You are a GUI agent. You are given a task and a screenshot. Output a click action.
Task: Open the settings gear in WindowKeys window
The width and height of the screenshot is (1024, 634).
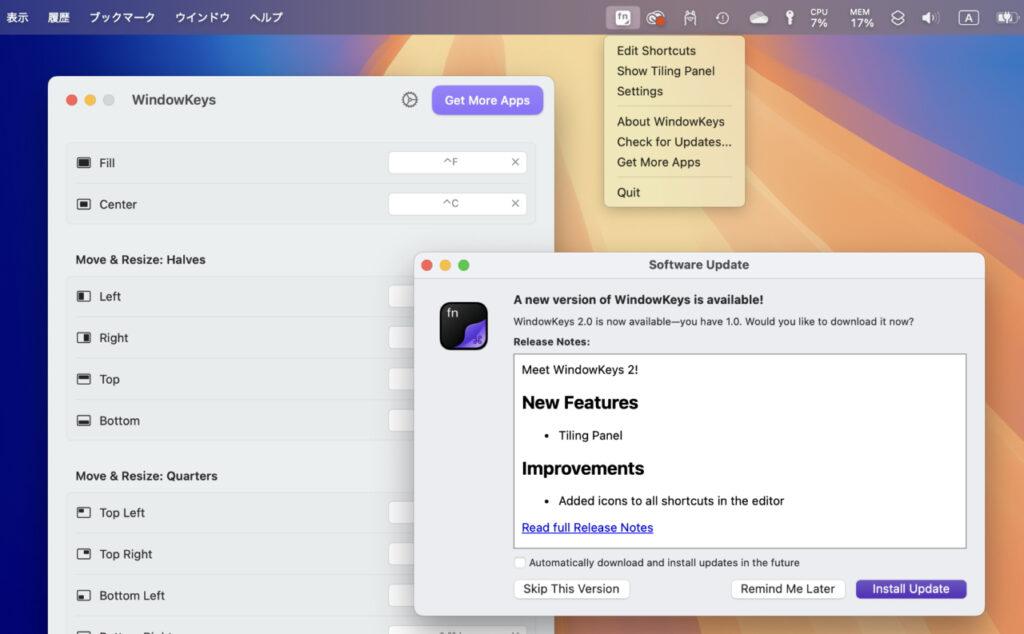tap(409, 100)
